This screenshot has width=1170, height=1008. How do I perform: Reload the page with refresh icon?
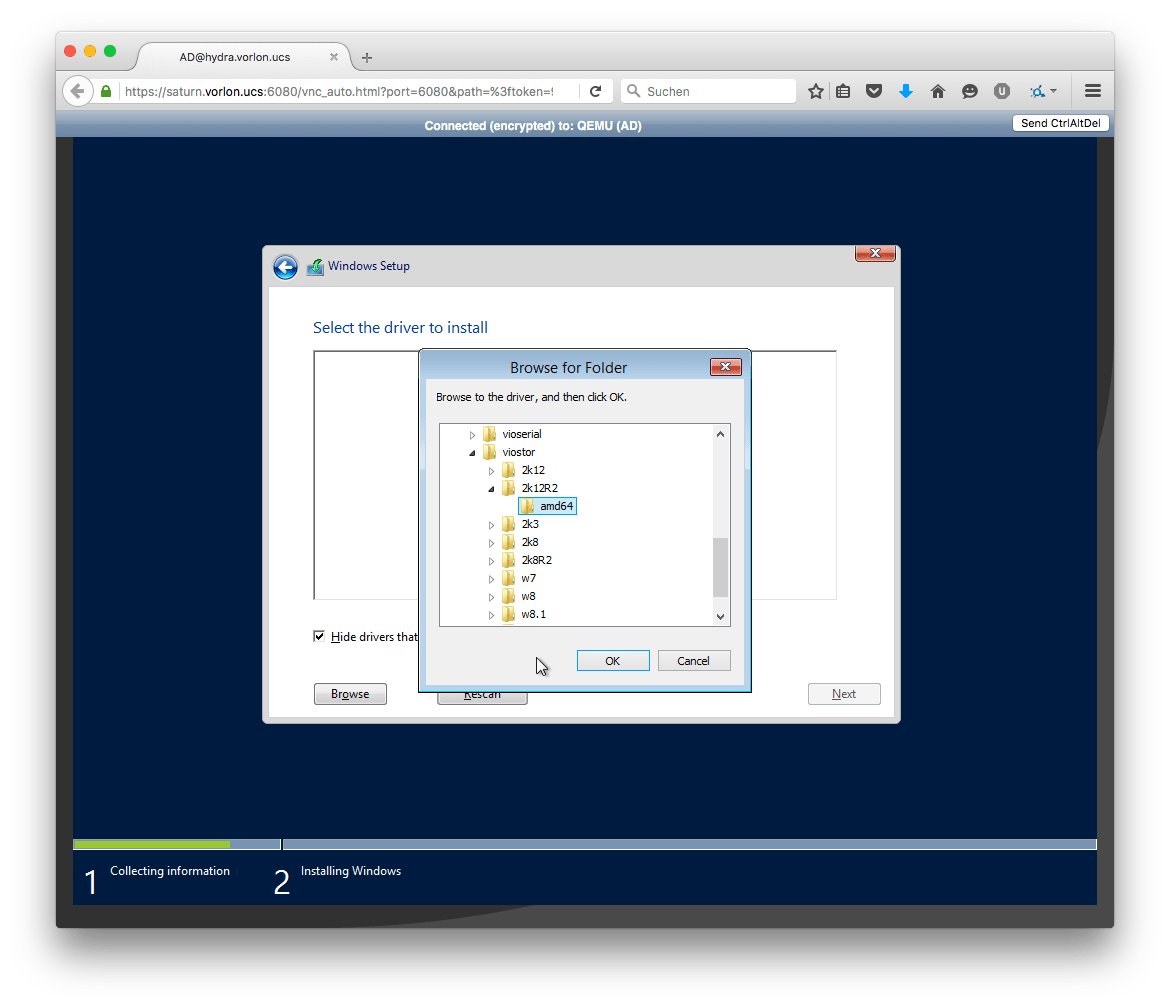point(595,91)
